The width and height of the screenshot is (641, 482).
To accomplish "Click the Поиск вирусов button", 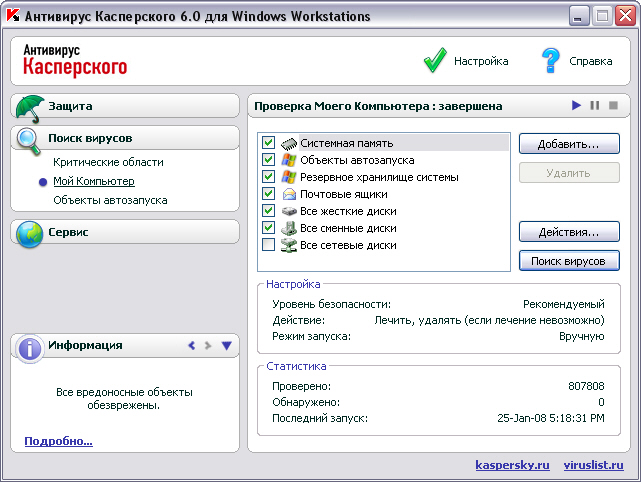I will click(x=569, y=261).
